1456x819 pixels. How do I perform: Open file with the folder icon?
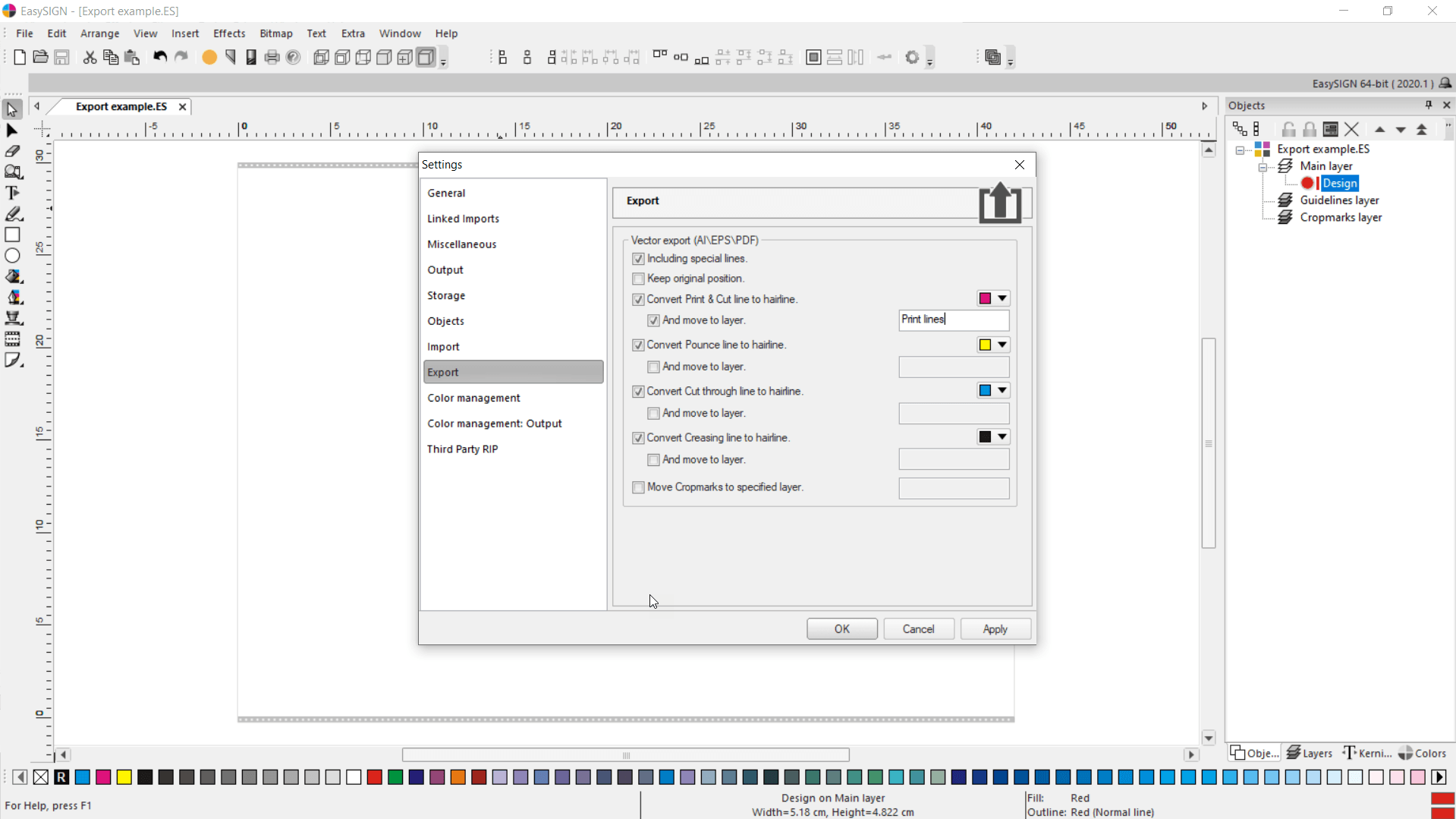click(40, 57)
